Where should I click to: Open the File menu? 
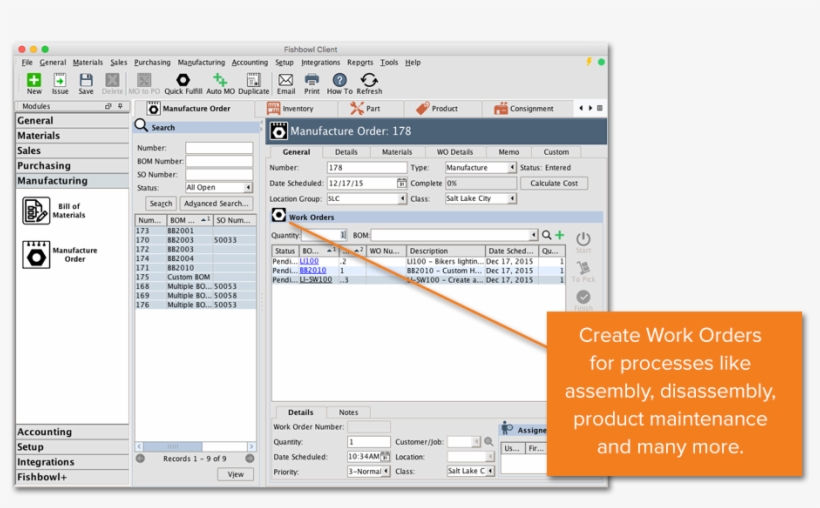click(27, 62)
